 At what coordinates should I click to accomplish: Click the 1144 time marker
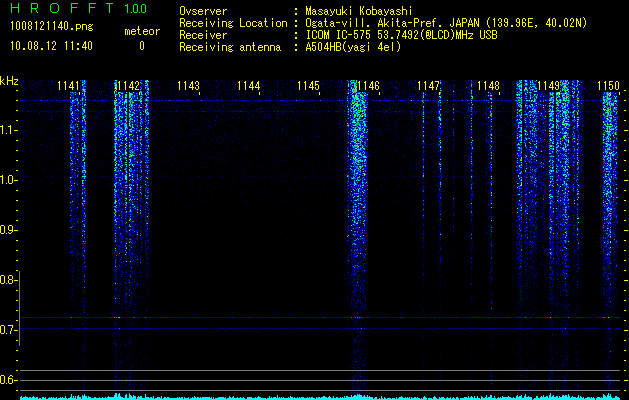248,86
